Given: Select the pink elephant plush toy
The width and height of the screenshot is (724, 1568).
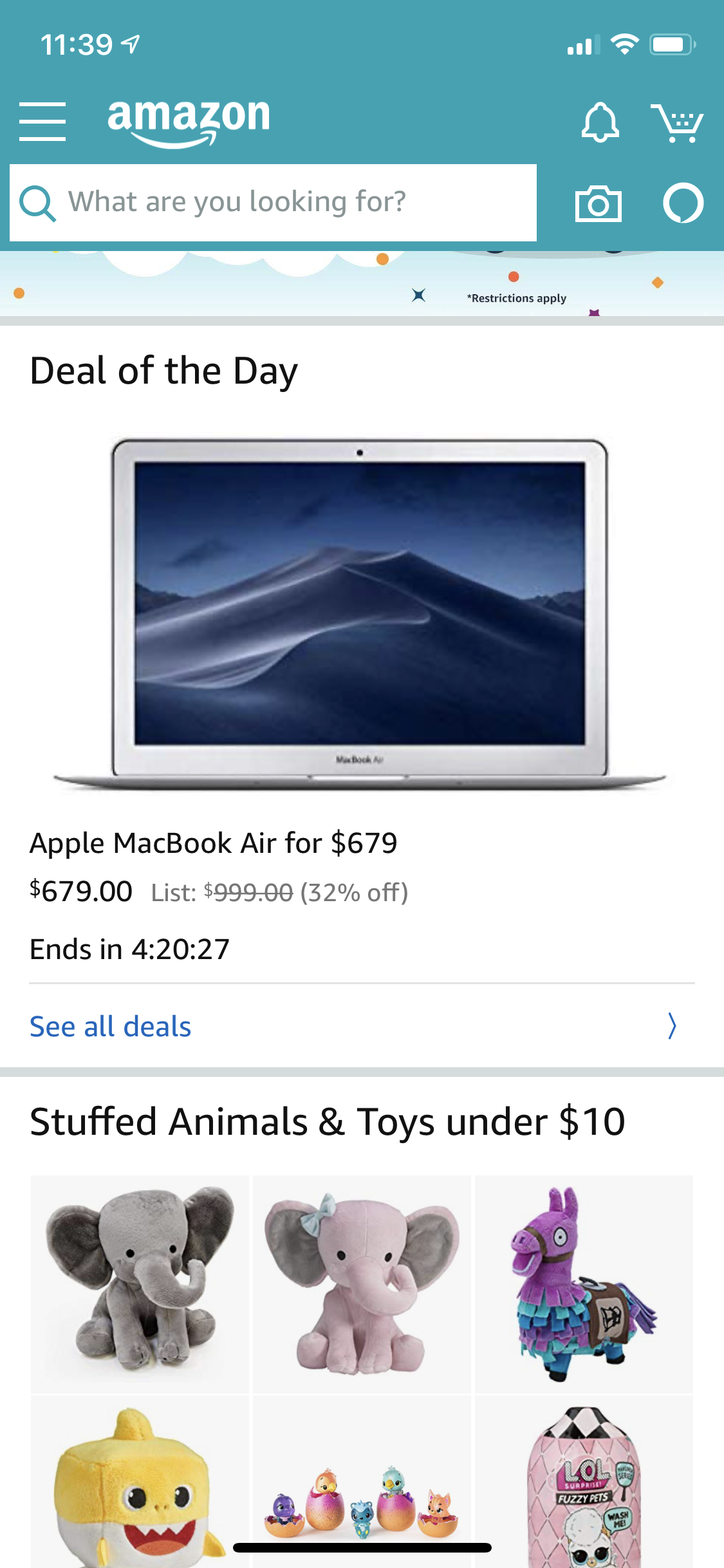Looking at the screenshot, I should click(x=362, y=1283).
